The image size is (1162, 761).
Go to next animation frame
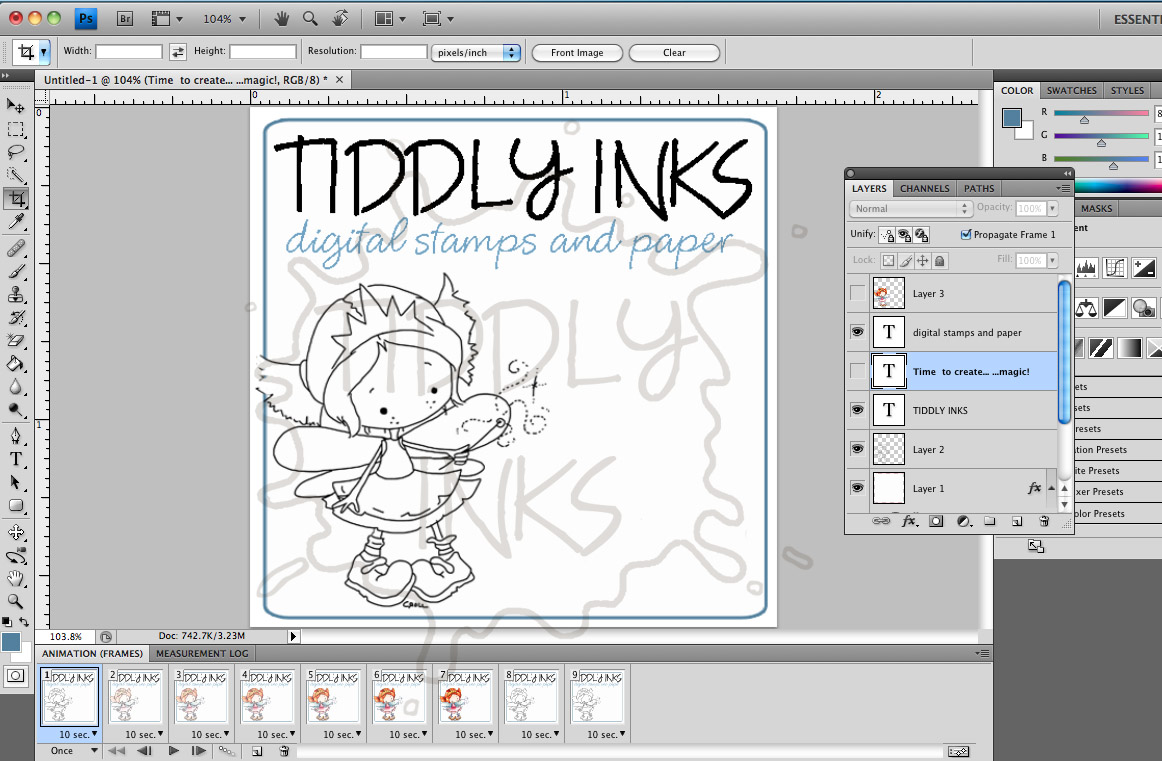click(x=199, y=751)
